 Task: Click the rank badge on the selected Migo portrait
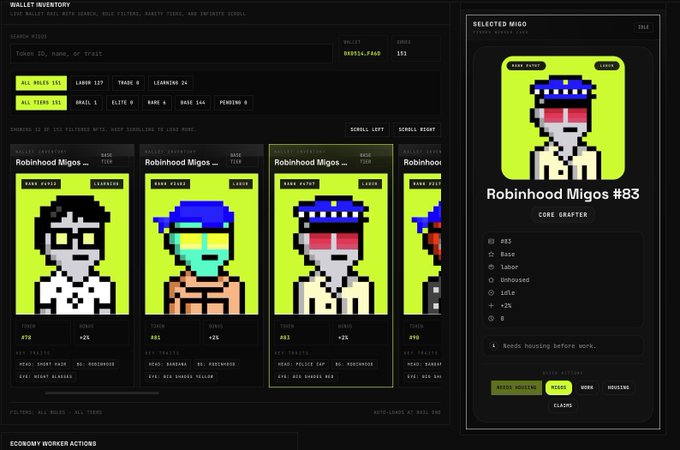(x=526, y=66)
